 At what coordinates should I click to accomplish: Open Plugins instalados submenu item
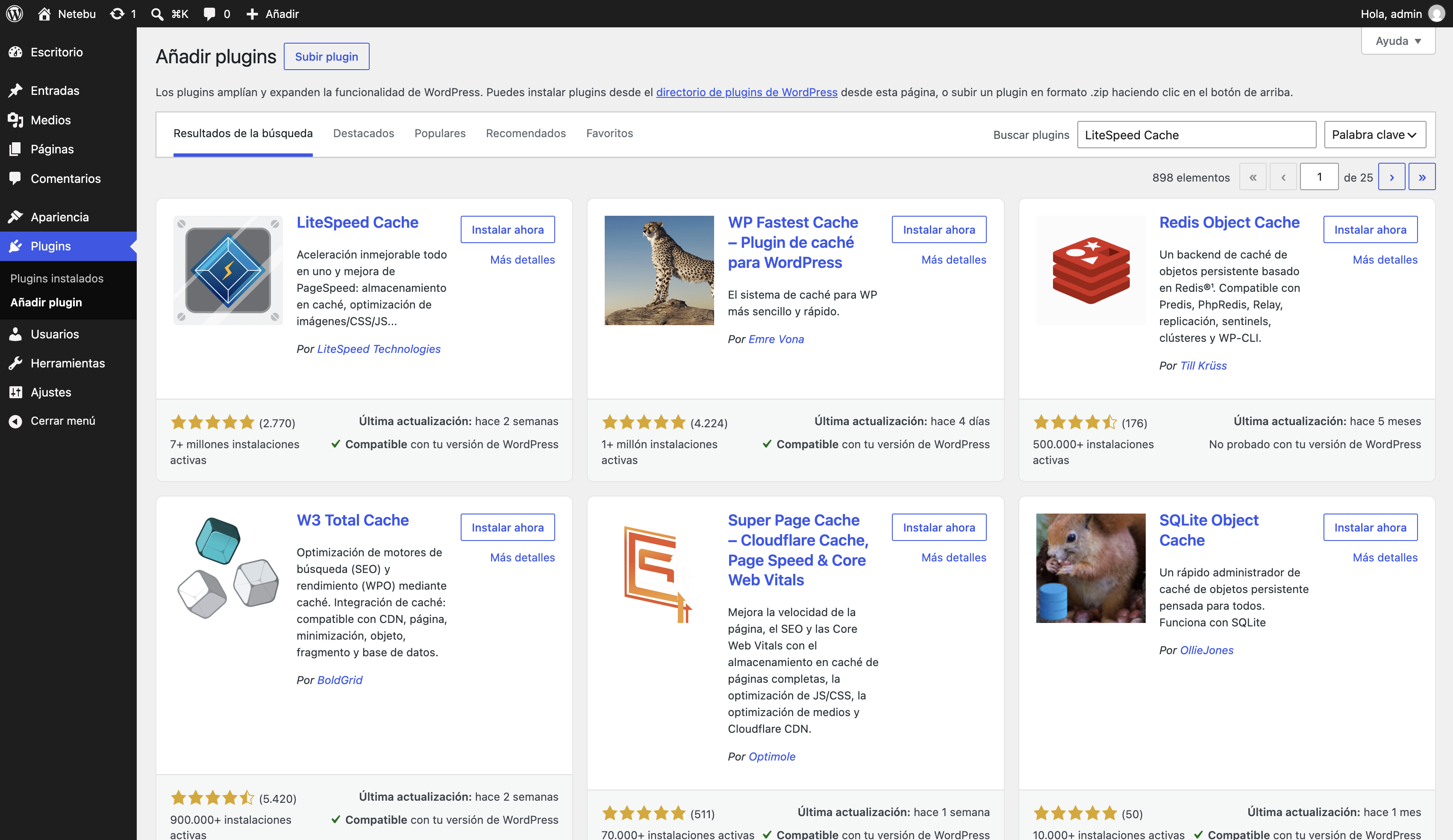tap(57, 279)
